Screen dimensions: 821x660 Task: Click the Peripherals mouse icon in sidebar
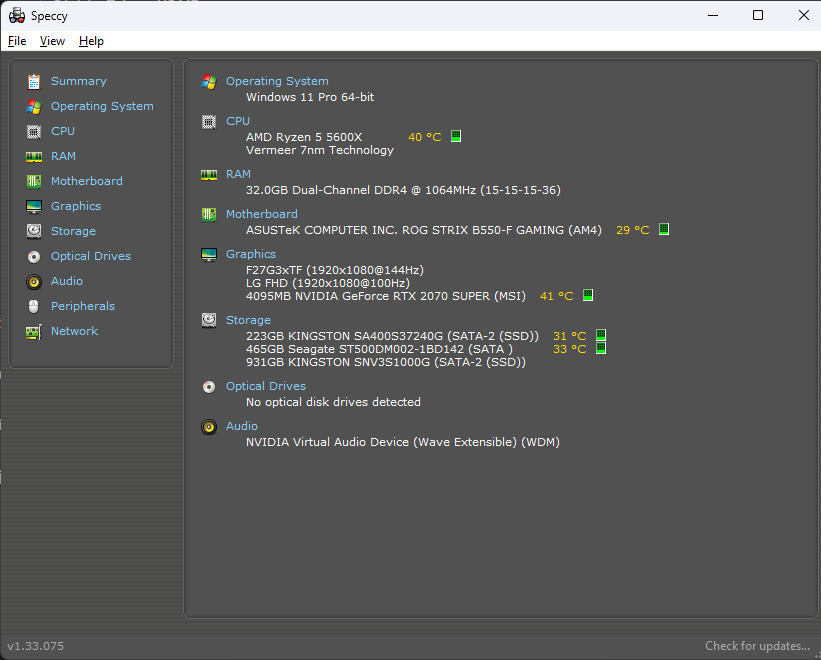(34, 306)
